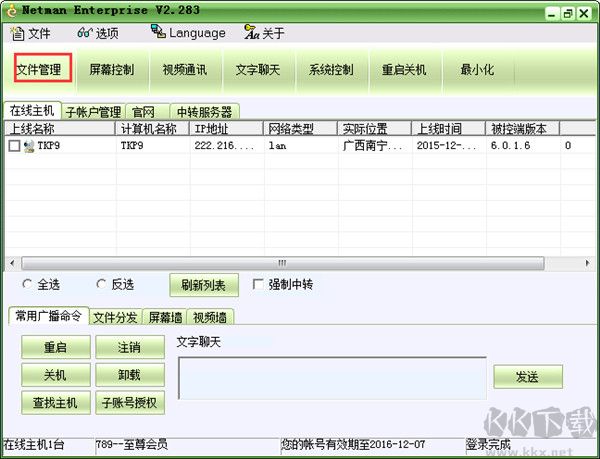Focus the 文字聊天 message text box
The image size is (600, 459).
(x=333, y=378)
